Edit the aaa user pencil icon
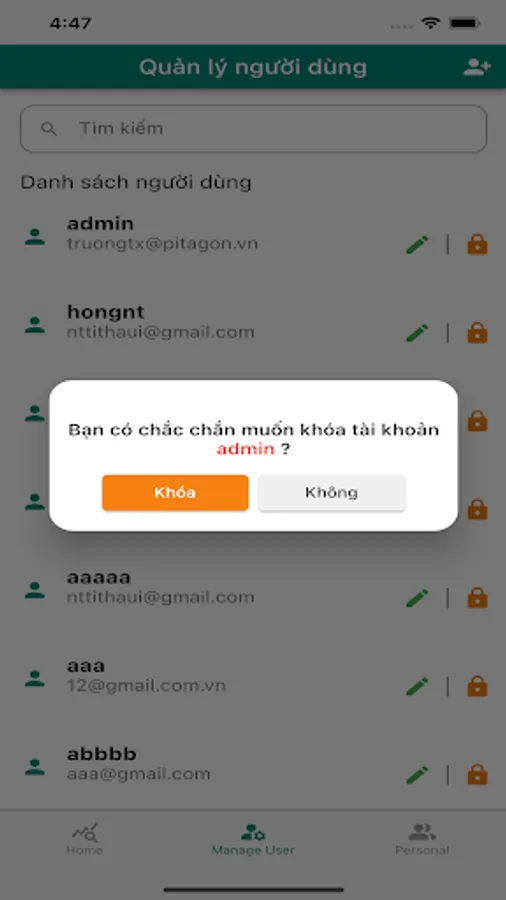 [417, 686]
